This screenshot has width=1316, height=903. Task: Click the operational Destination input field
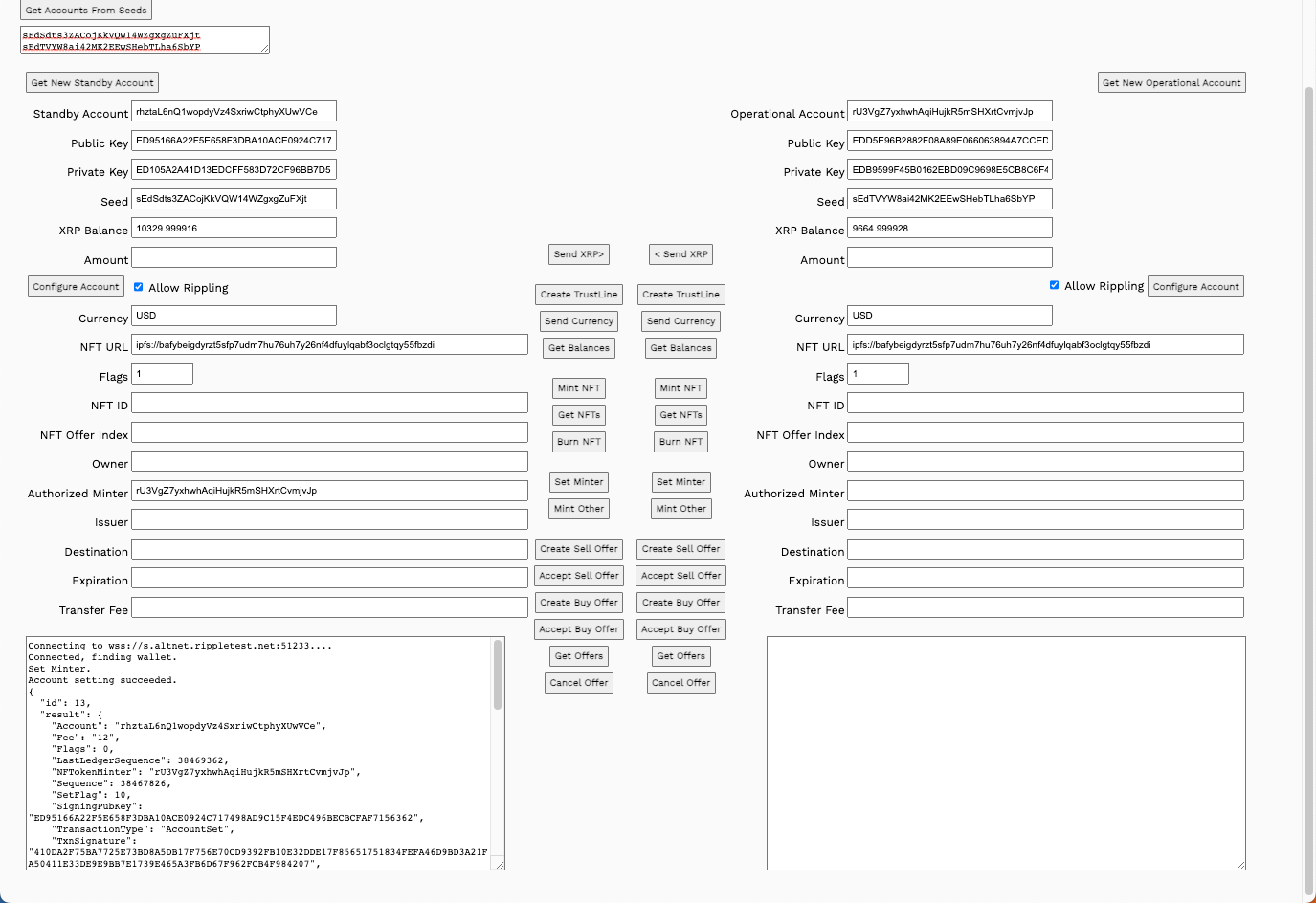[1045, 549]
